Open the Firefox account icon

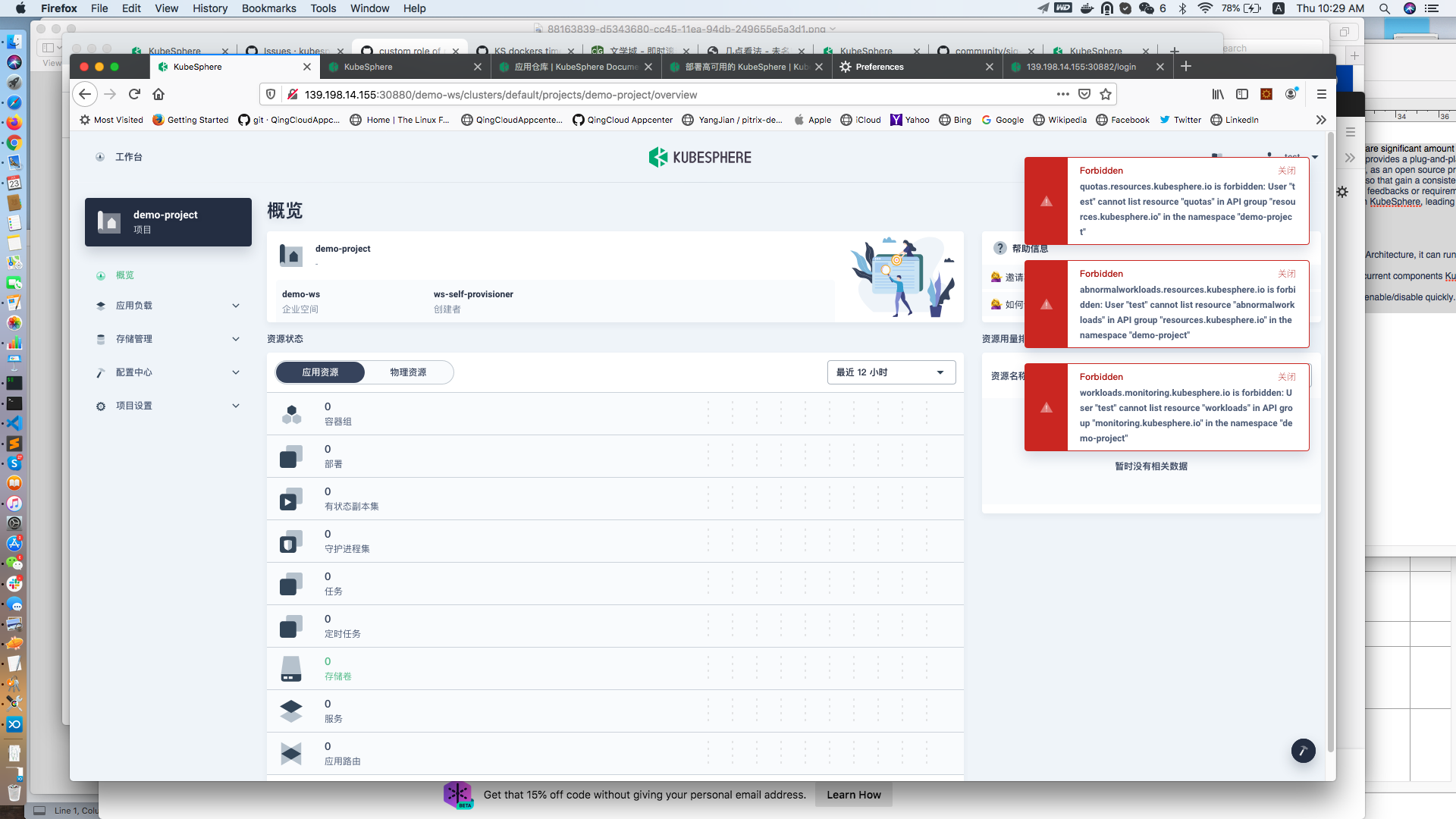pos(1291,94)
